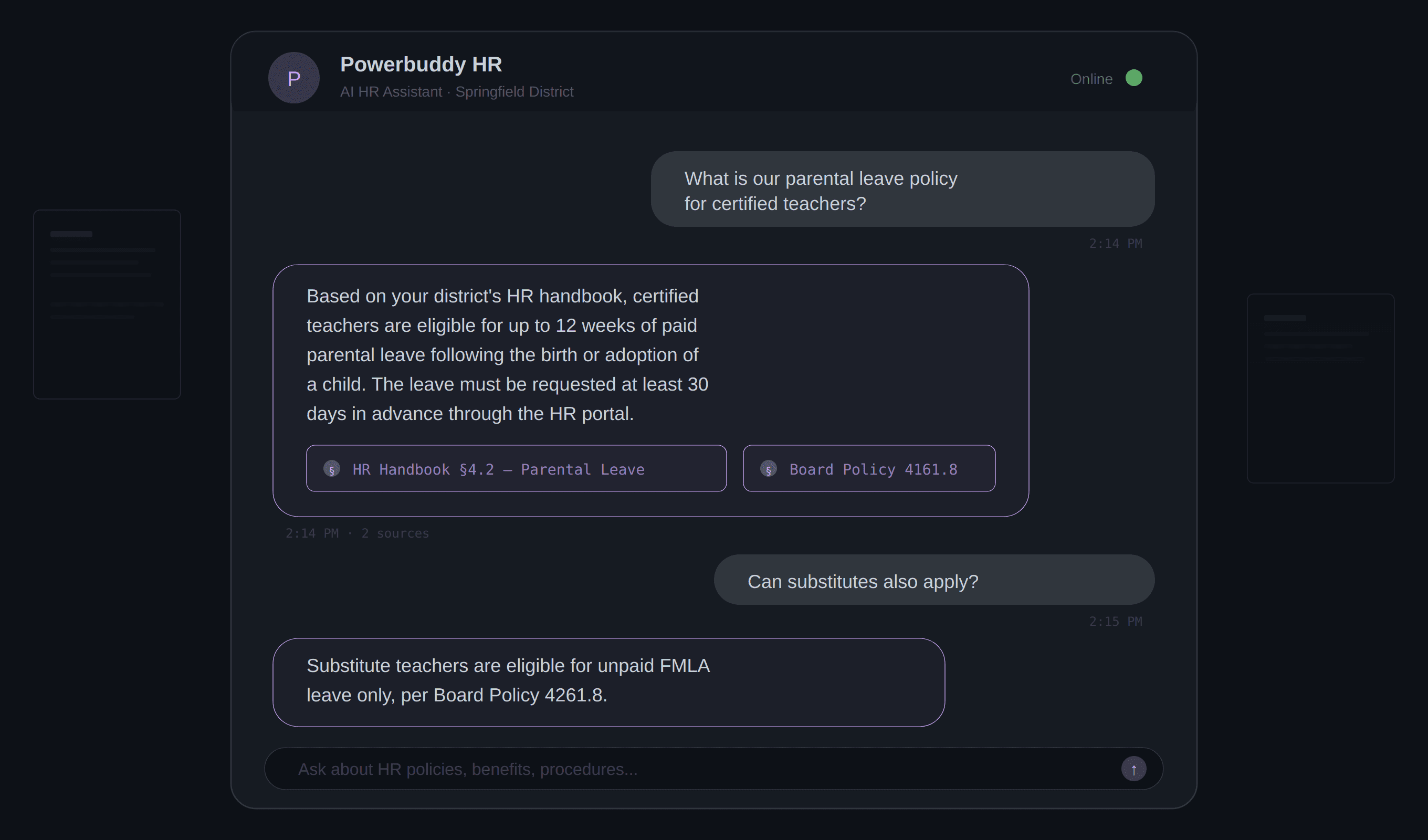
Task: Click the 2 sources label under answer
Action: [x=395, y=533]
